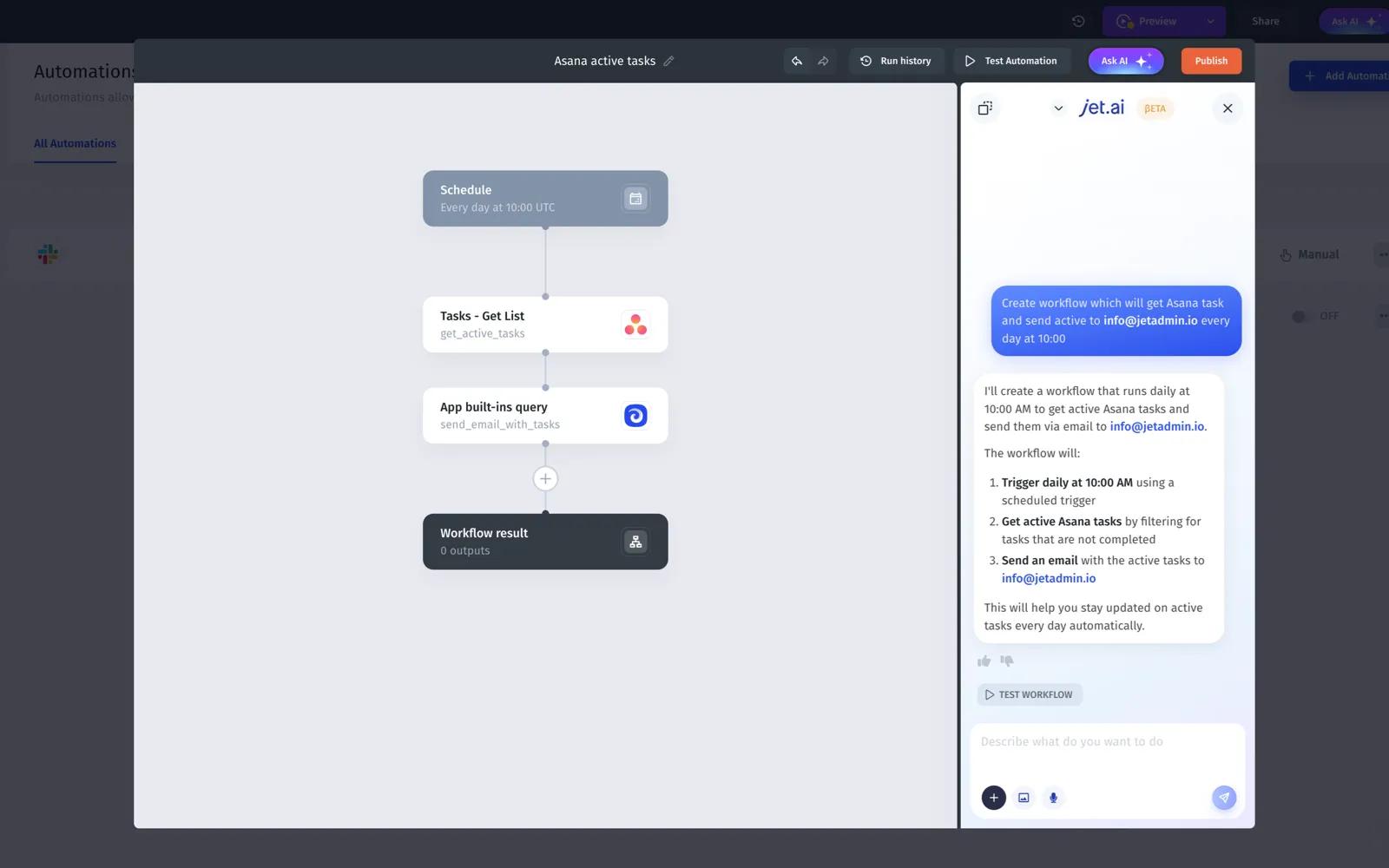Screen dimensions: 1389x868
Task: Click the image attachment icon in chat
Action: coord(1024,798)
